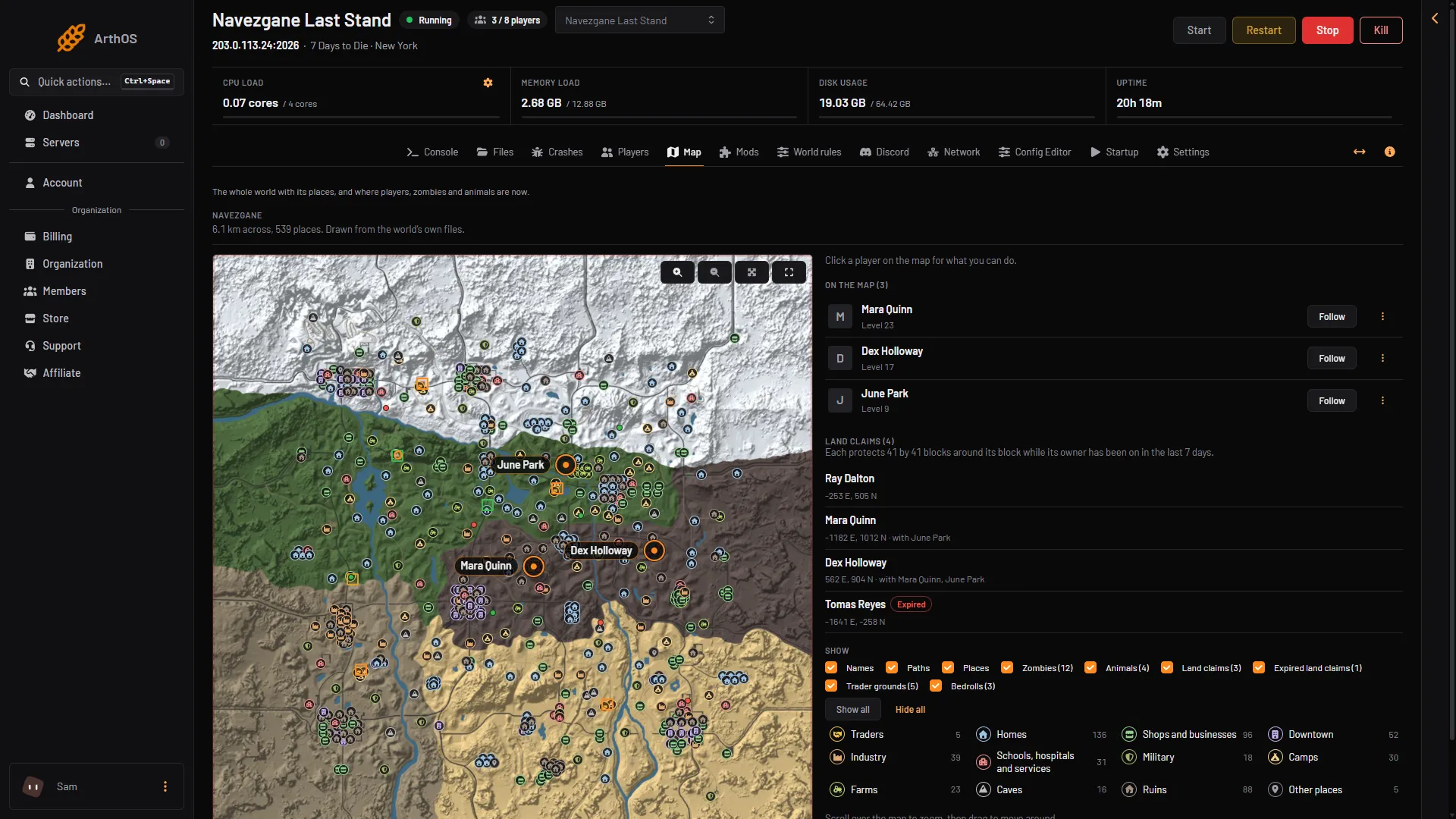The width and height of the screenshot is (1456, 819).
Task: Open map fullscreen mode icon
Action: coord(789,271)
